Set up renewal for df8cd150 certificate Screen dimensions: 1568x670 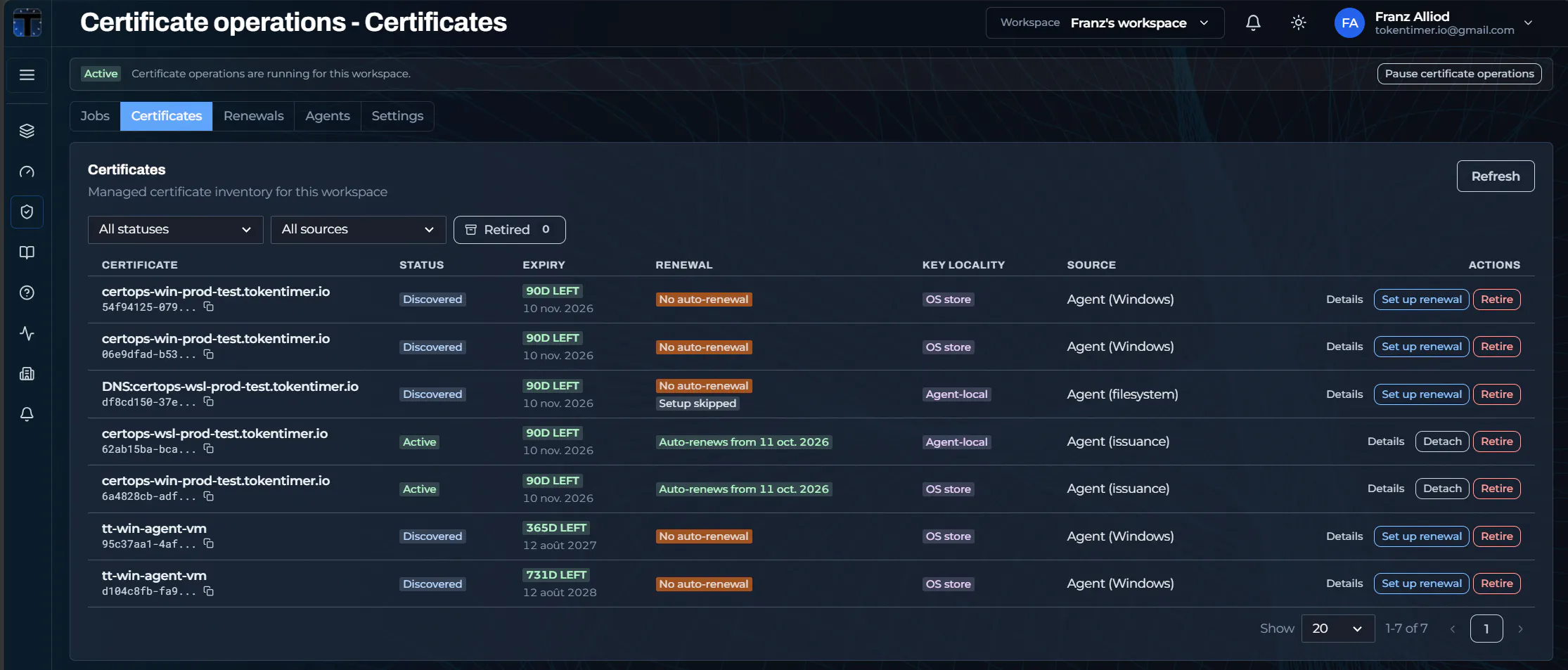(x=1421, y=394)
